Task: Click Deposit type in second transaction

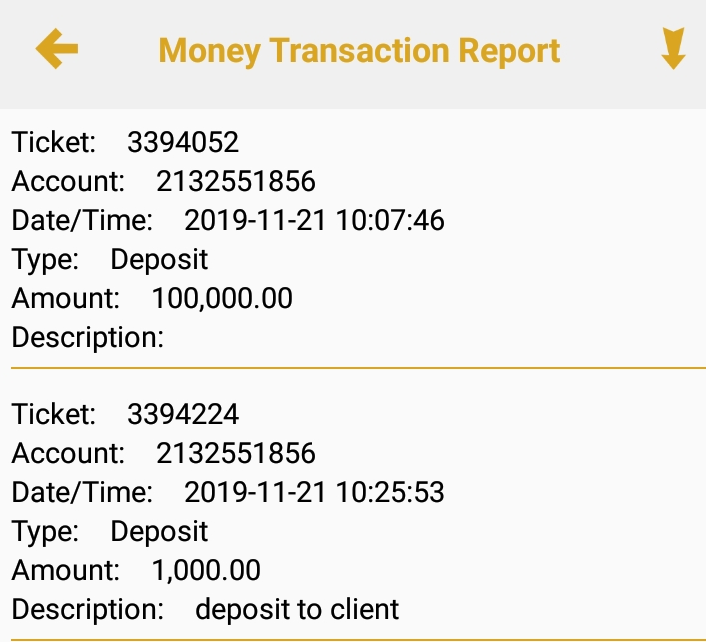Action: [x=159, y=531]
